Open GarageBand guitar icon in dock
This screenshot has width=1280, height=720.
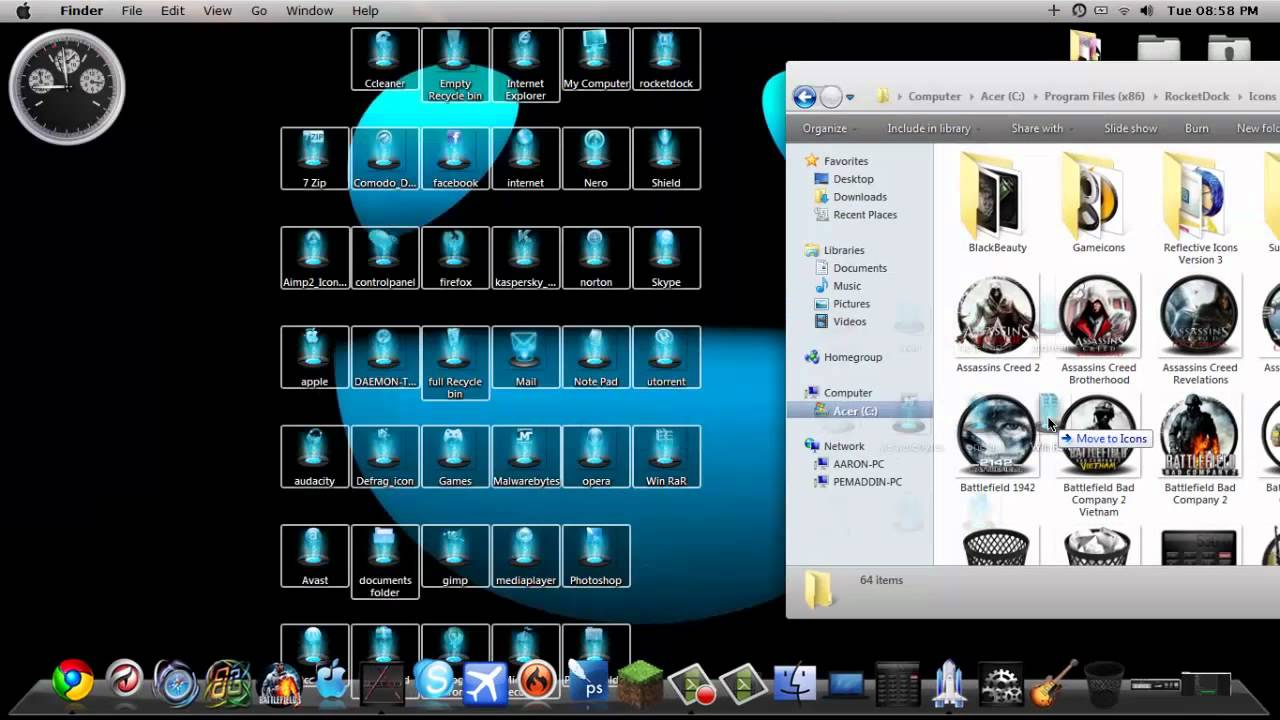click(x=1053, y=683)
